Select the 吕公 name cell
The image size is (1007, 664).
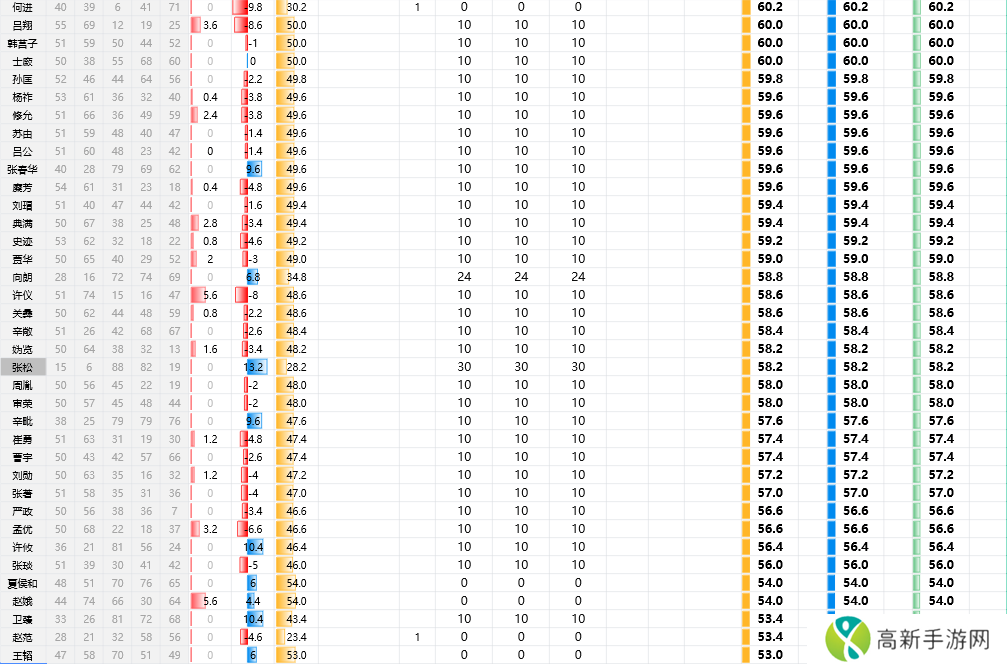click(x=22, y=151)
